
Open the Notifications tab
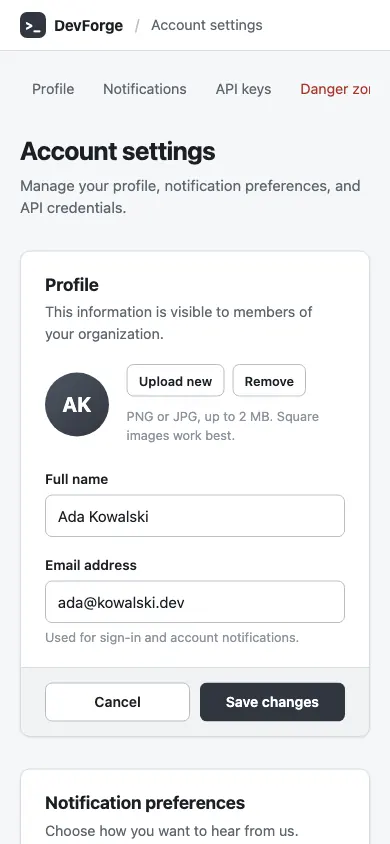[145, 89]
